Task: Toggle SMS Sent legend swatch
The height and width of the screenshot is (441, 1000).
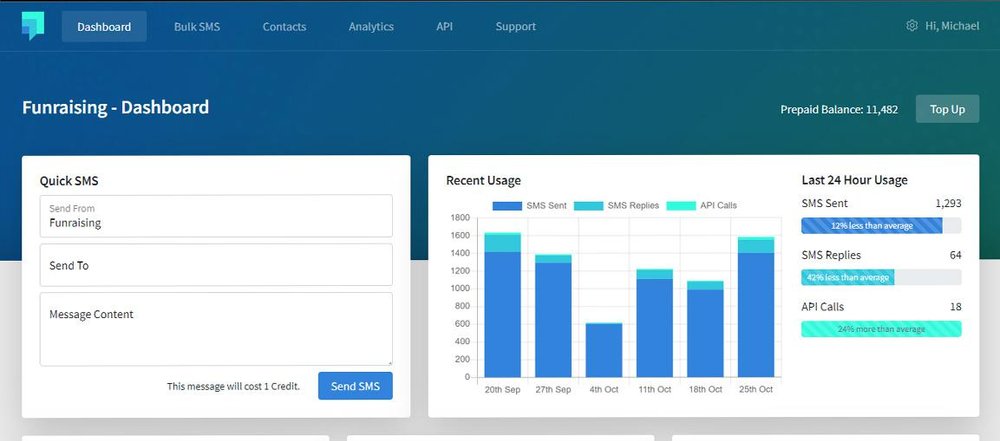Action: click(x=507, y=206)
